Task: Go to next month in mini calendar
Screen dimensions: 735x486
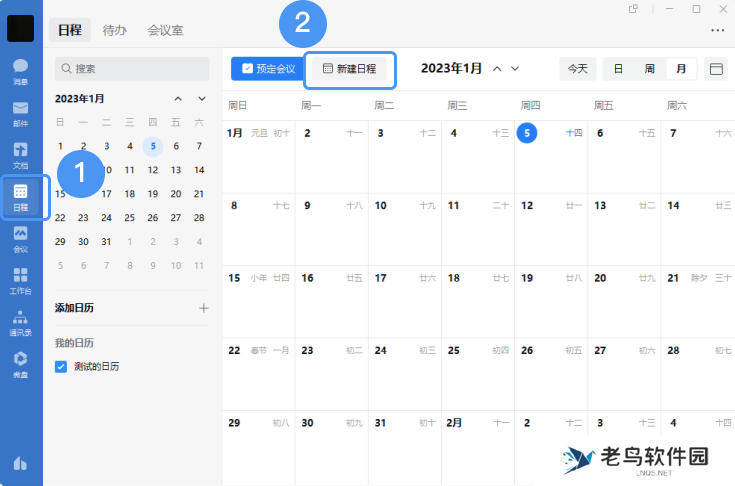Action: (x=202, y=98)
